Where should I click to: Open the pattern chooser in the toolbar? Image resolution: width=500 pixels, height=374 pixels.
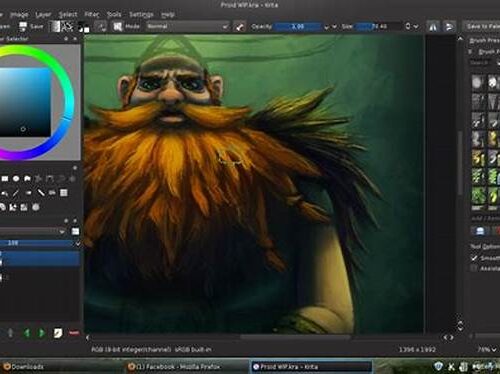point(67,26)
